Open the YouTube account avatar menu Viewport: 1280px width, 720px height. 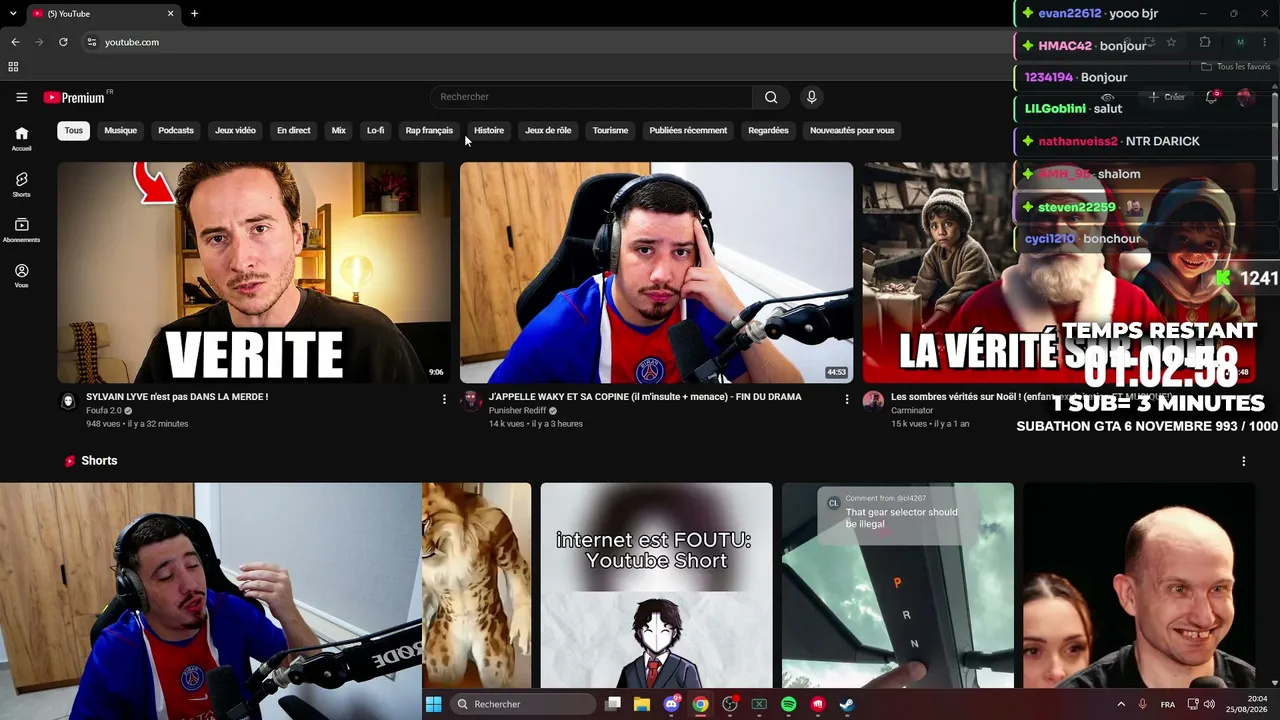click(x=1245, y=97)
